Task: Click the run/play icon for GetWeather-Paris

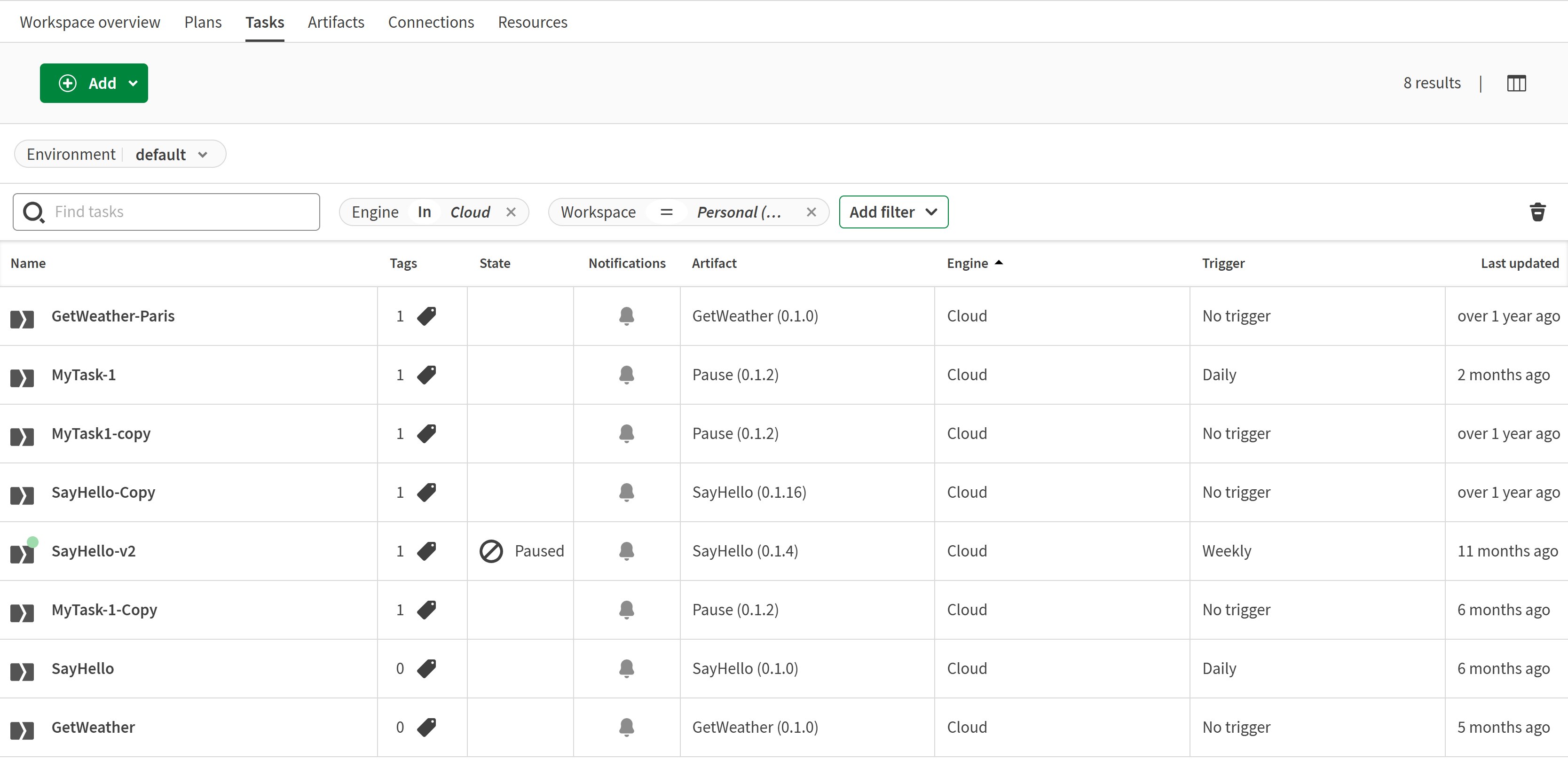Action: point(22,316)
